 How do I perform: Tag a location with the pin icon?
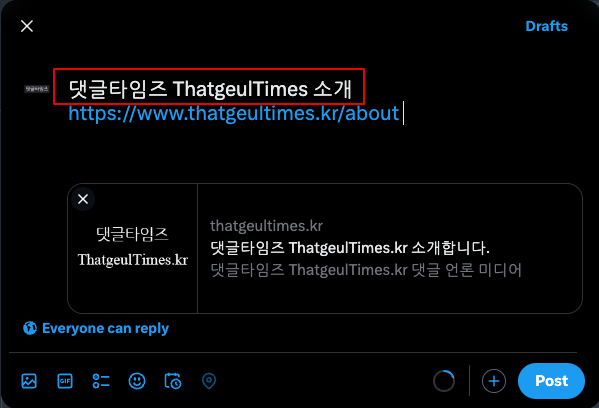(209, 381)
